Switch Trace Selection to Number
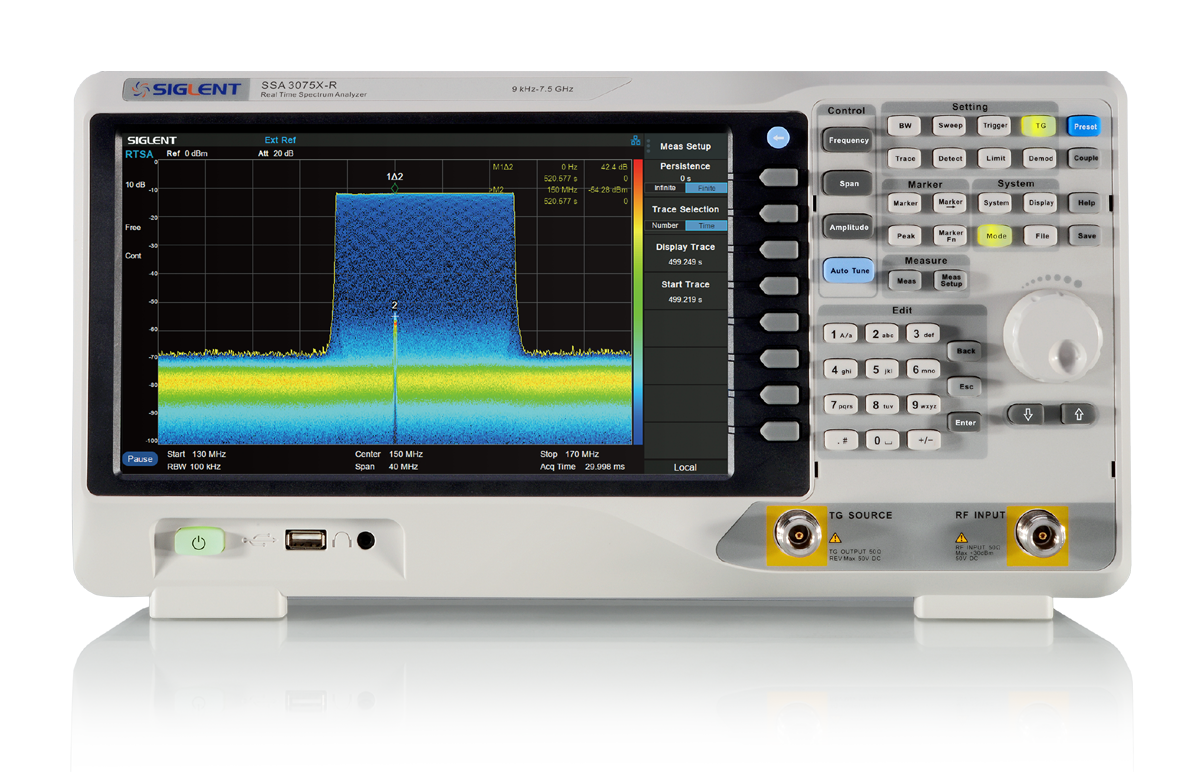The width and height of the screenshot is (1200, 772). [665, 225]
